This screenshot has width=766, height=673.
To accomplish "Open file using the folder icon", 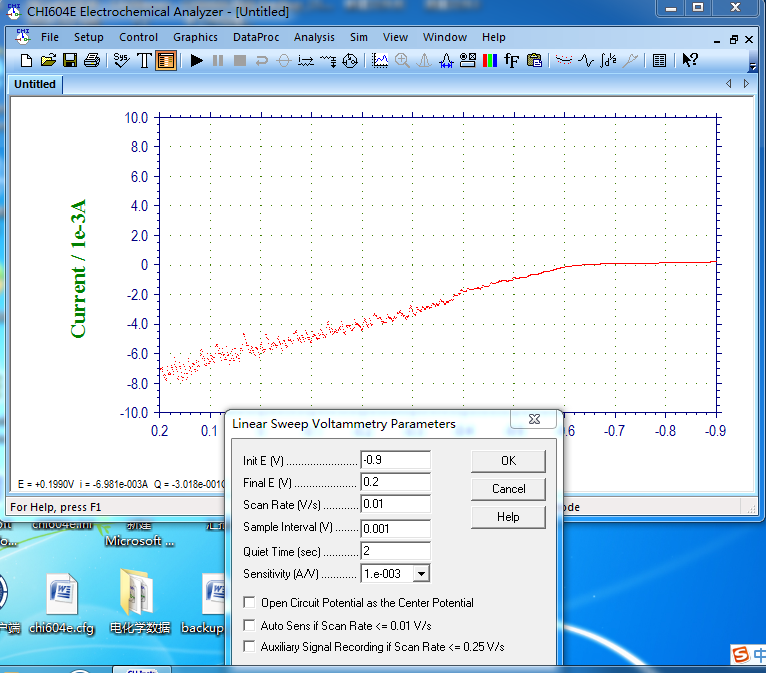I will pyautogui.click(x=48, y=61).
